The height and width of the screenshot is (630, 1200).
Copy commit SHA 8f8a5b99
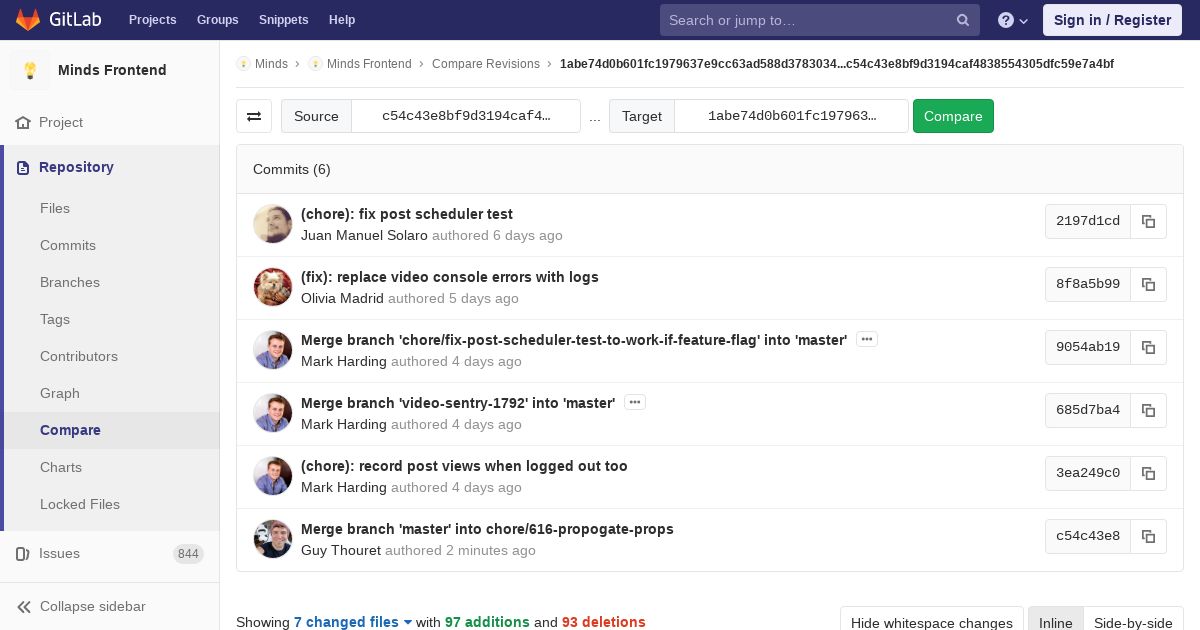pos(1148,284)
